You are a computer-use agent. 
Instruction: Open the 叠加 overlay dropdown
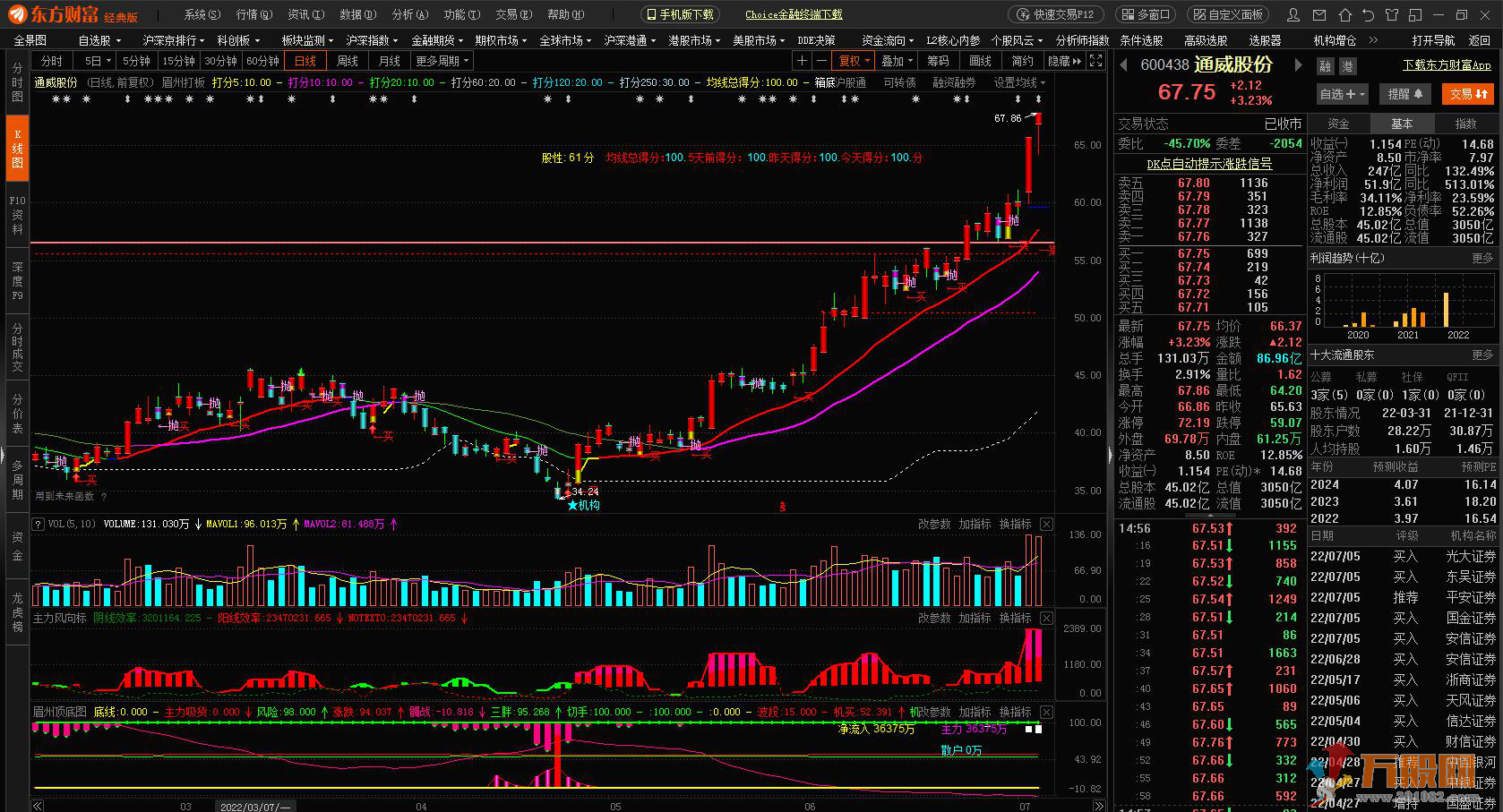pyautogui.click(x=897, y=61)
